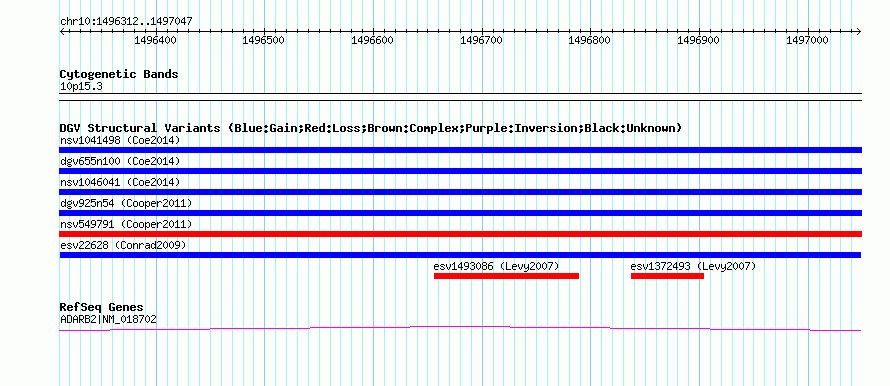The image size is (890, 386).
Task: Click the RefSeq Genes track title
Action: coord(102,308)
